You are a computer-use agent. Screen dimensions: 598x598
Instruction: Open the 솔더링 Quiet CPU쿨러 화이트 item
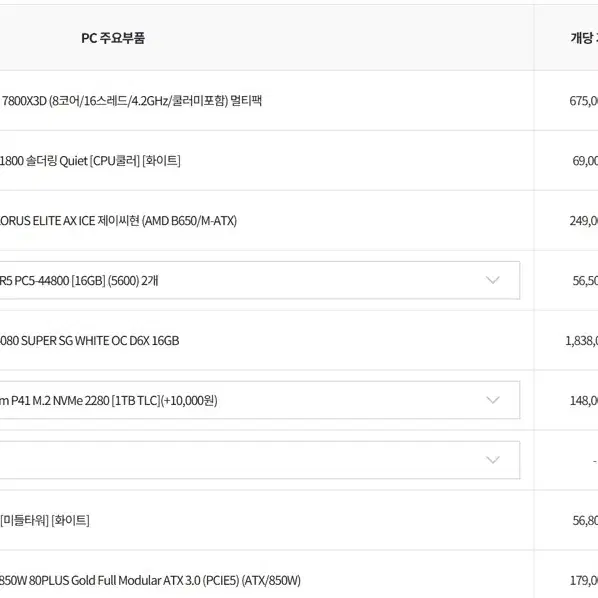90,161
